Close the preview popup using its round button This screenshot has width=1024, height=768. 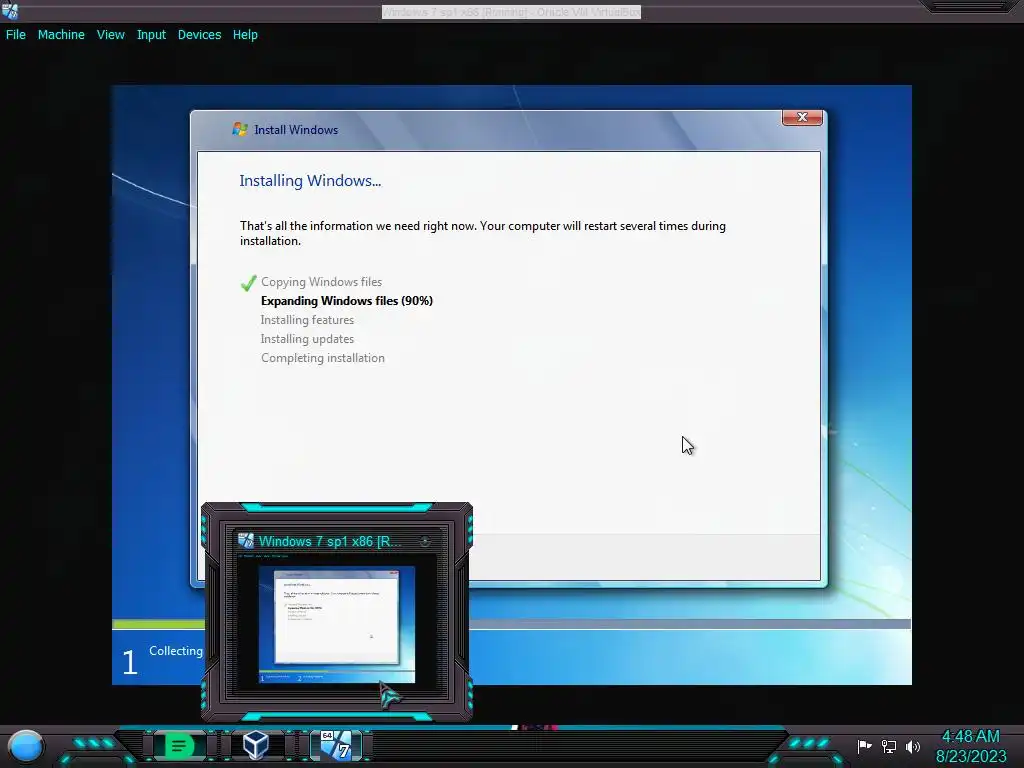424,541
